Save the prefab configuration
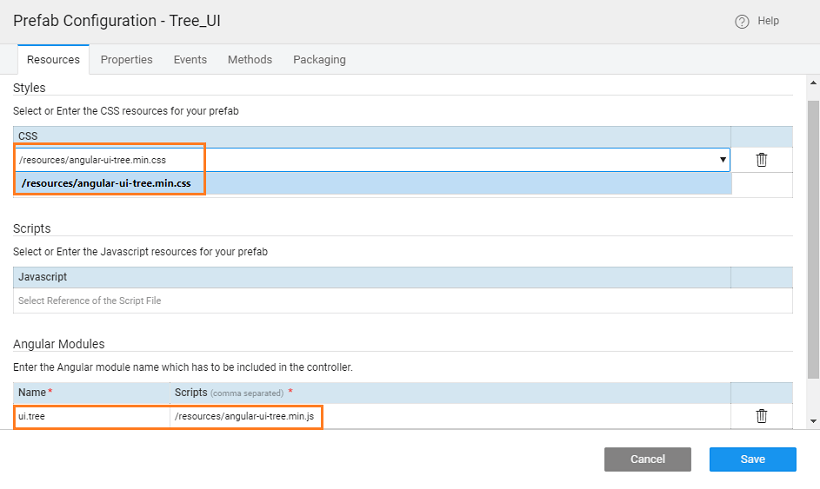The width and height of the screenshot is (820, 489). 752,459
